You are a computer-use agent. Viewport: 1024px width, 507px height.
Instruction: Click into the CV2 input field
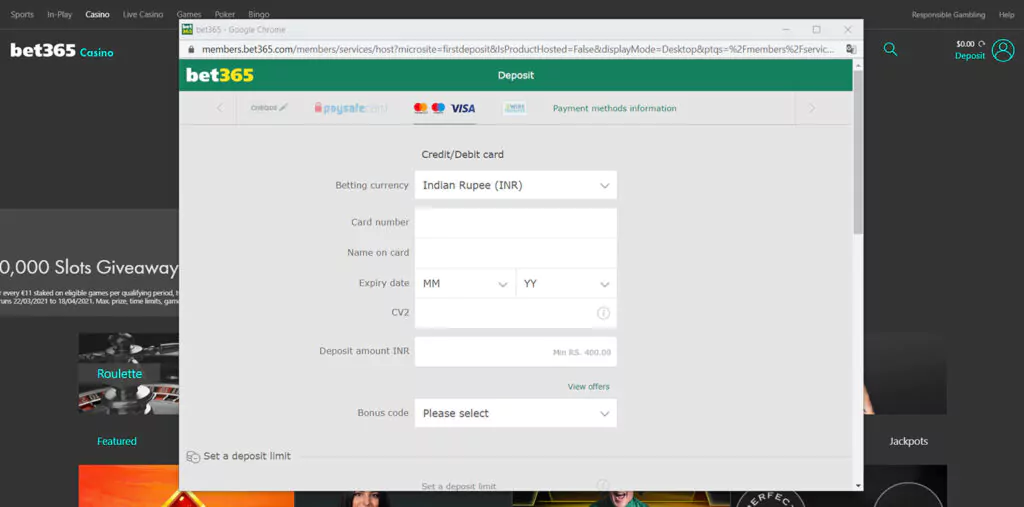(x=515, y=313)
